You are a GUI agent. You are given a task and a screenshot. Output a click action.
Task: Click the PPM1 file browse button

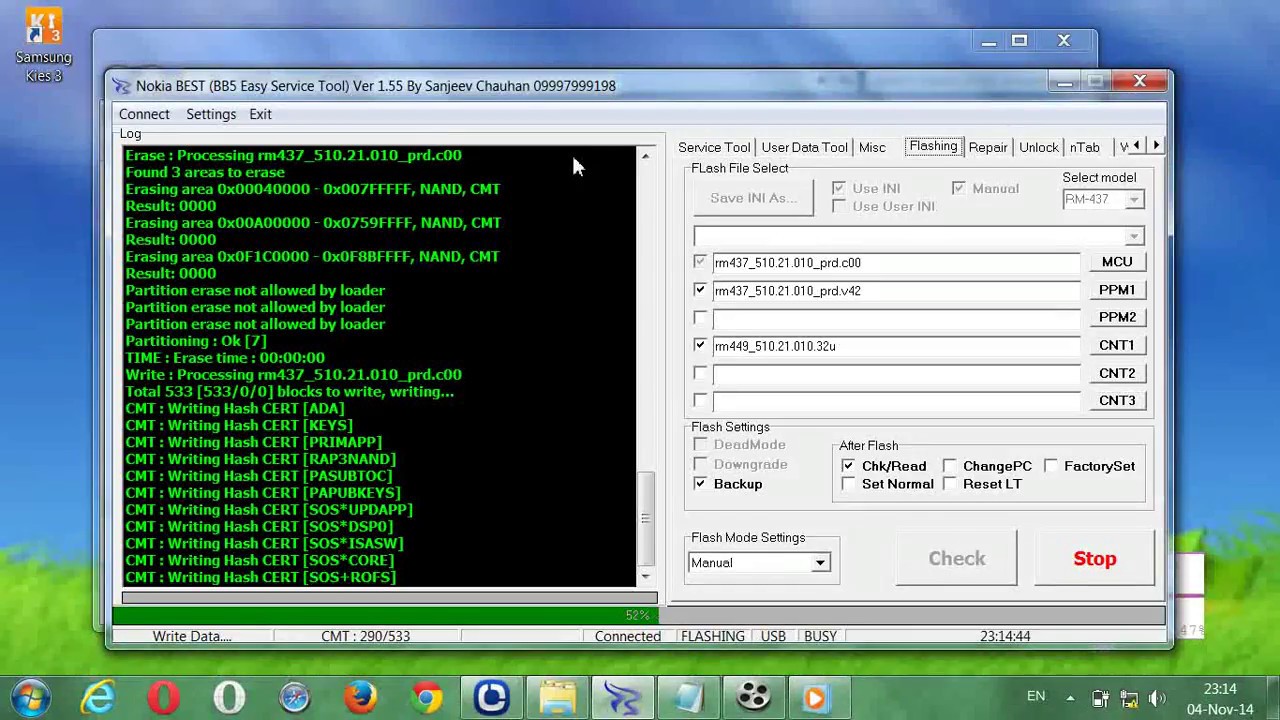click(x=1117, y=290)
